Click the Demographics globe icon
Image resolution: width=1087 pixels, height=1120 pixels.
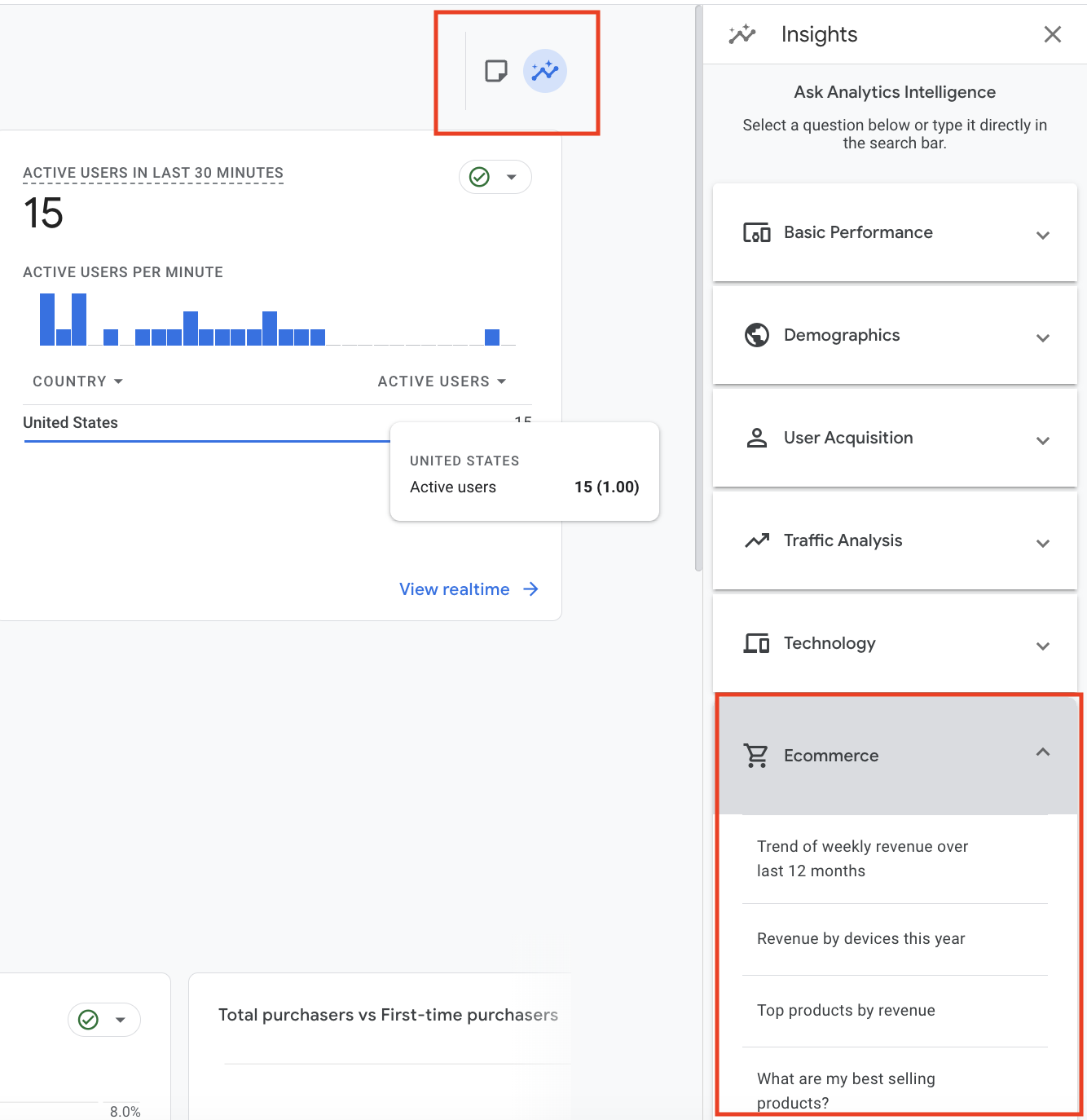pos(756,335)
